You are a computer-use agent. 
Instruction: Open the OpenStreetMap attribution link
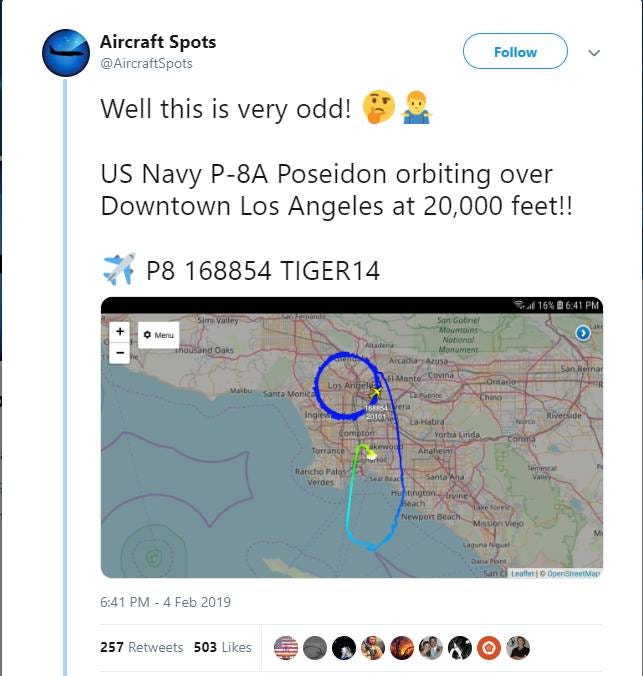tap(572, 573)
